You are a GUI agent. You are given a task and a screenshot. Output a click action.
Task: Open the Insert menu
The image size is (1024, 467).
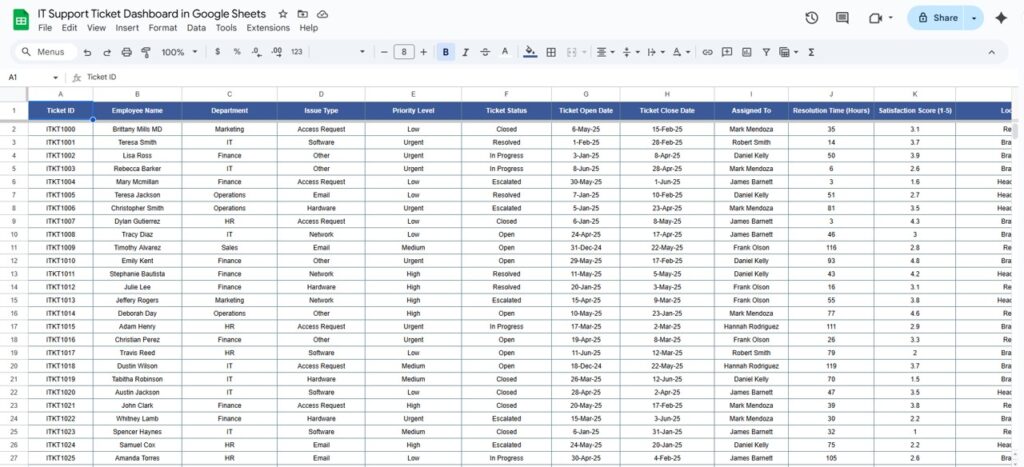point(127,28)
